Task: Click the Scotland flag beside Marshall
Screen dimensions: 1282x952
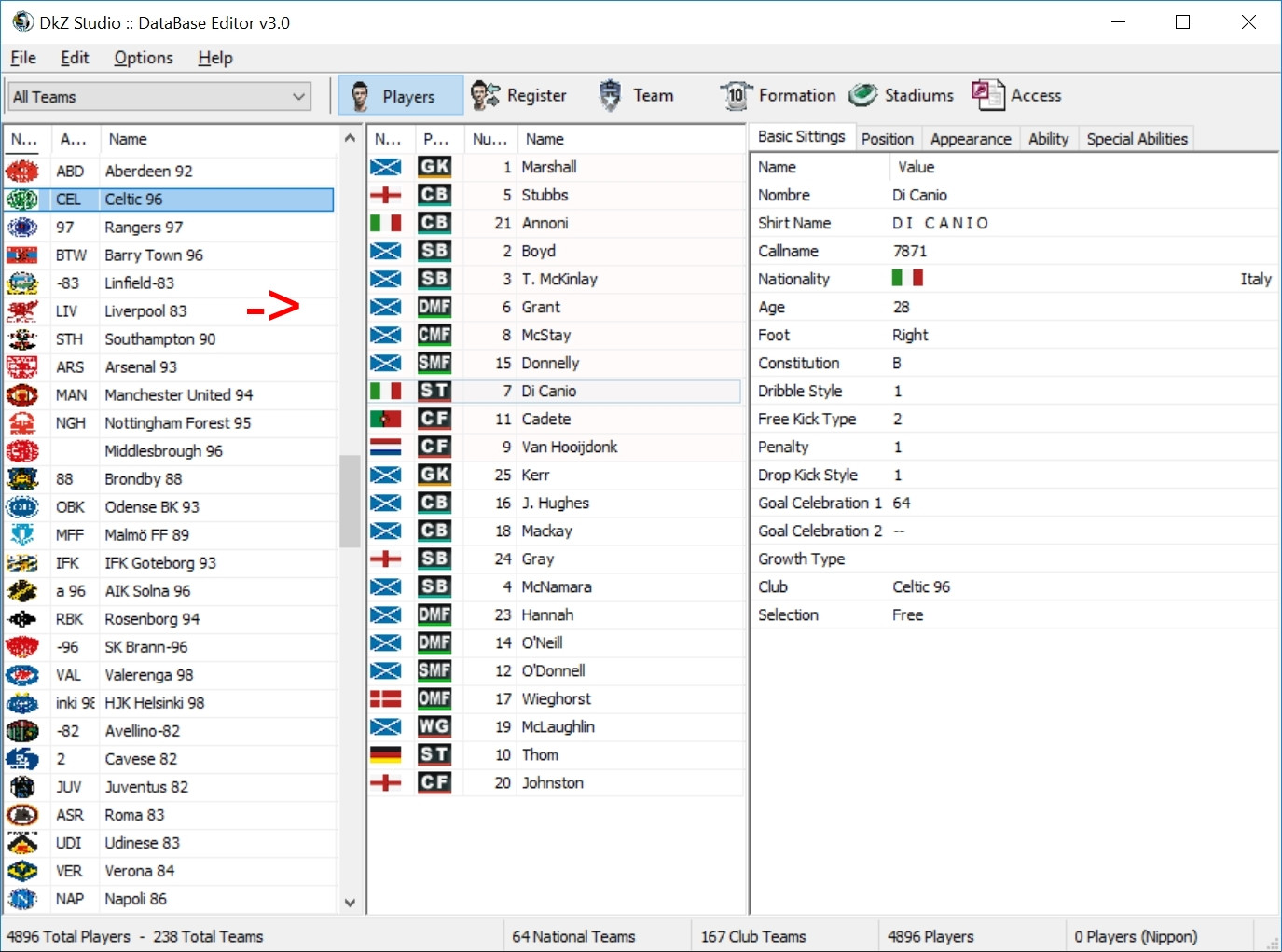Action: pyautogui.click(x=386, y=168)
